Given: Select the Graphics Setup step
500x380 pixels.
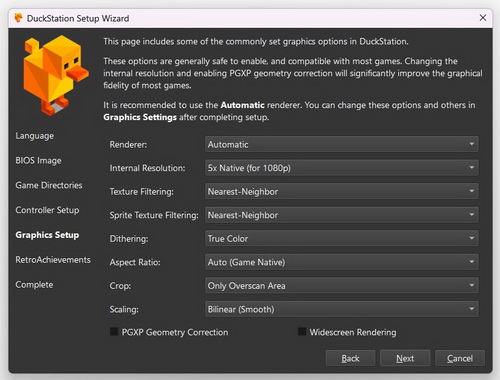Looking at the screenshot, I should 47,235.
